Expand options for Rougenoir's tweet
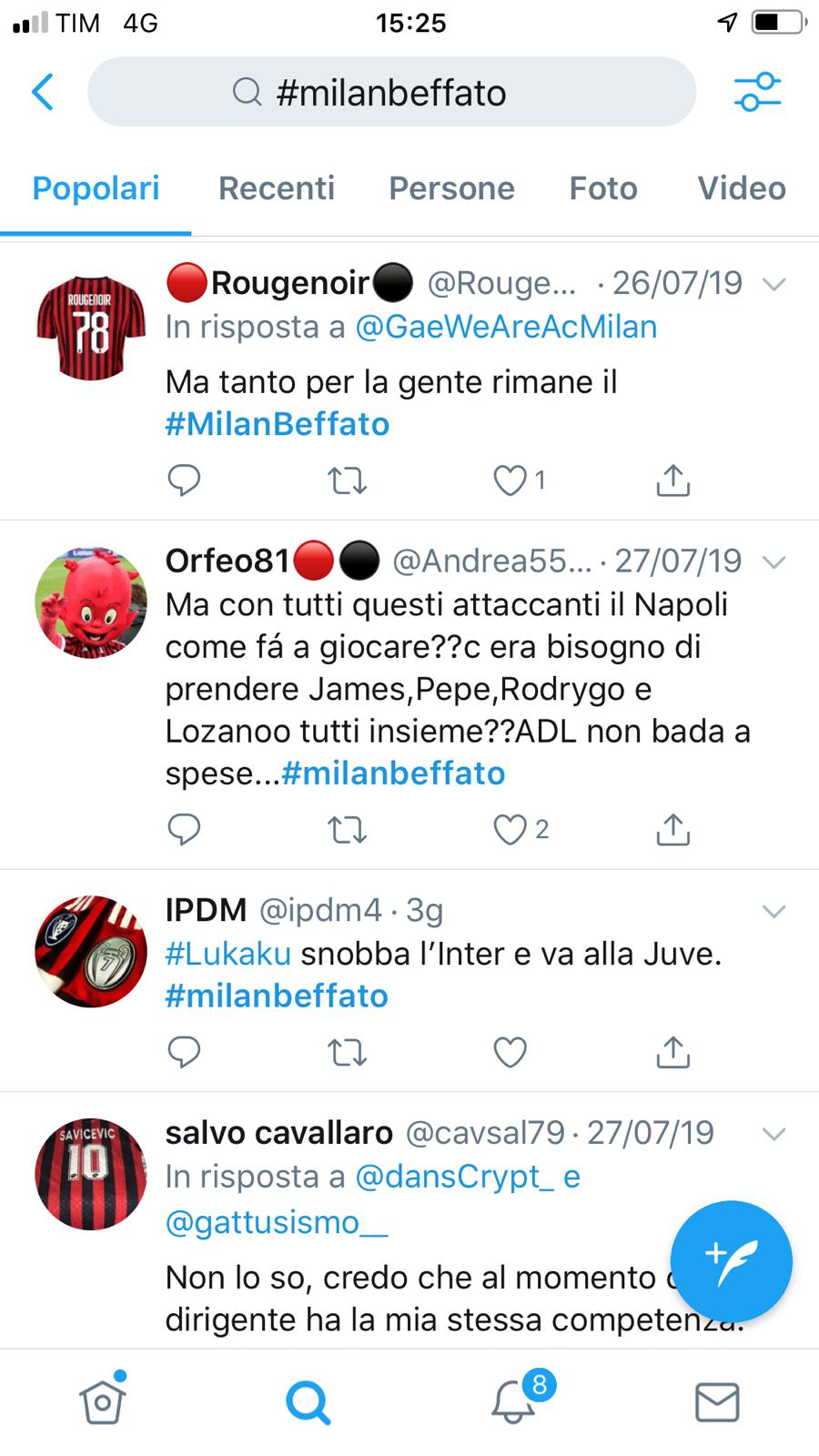The height and width of the screenshot is (1456, 819). (x=773, y=284)
